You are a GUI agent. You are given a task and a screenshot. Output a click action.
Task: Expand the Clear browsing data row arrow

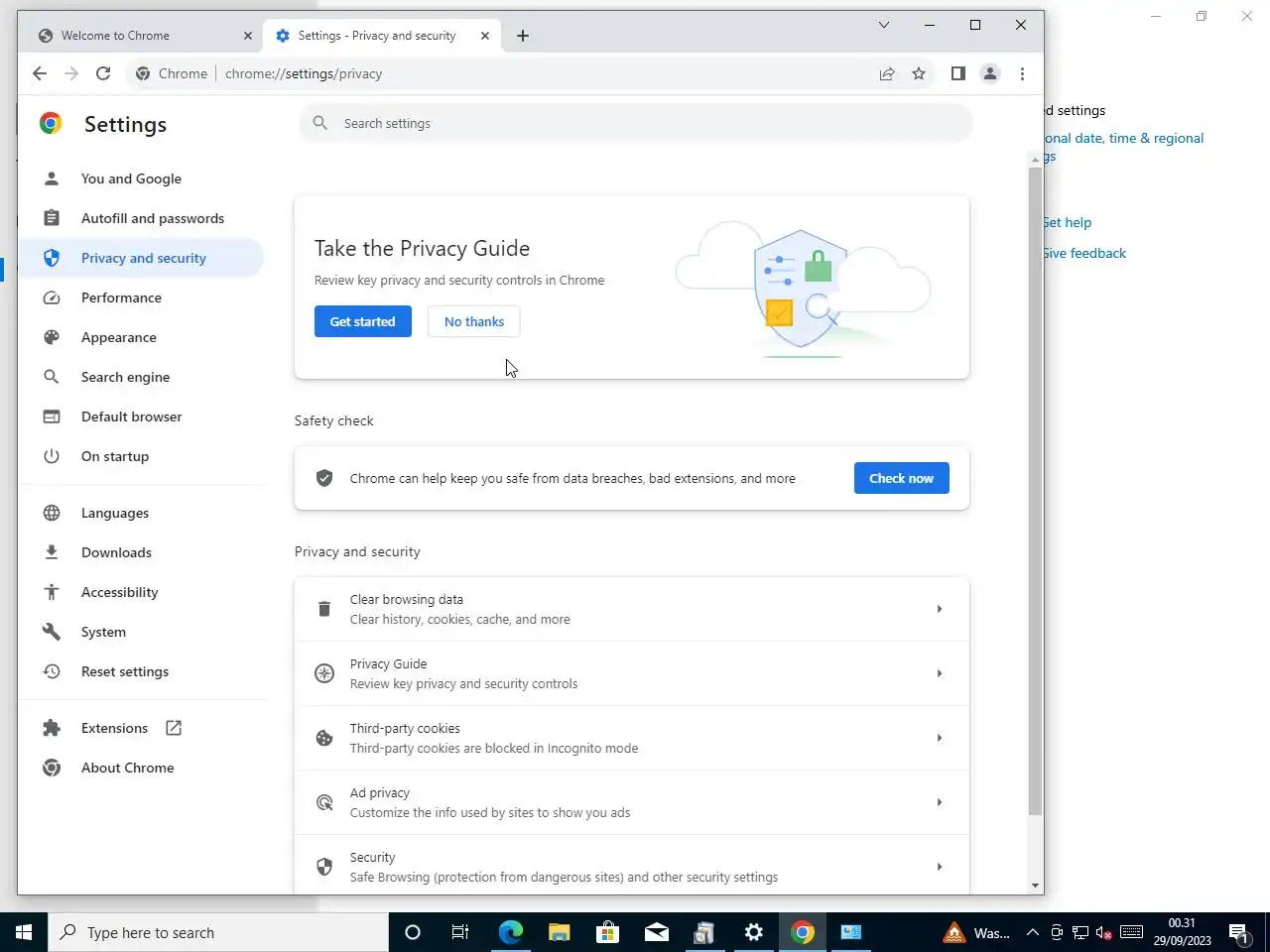pos(939,609)
